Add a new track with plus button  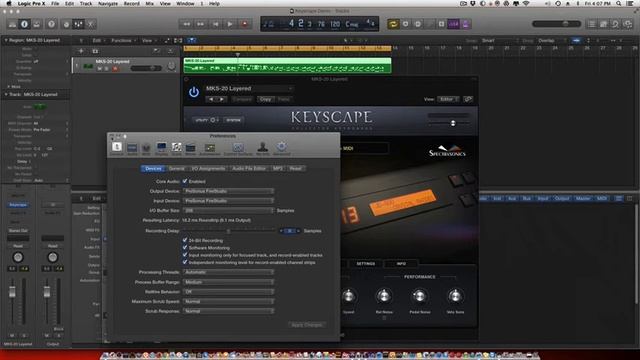pos(81,51)
